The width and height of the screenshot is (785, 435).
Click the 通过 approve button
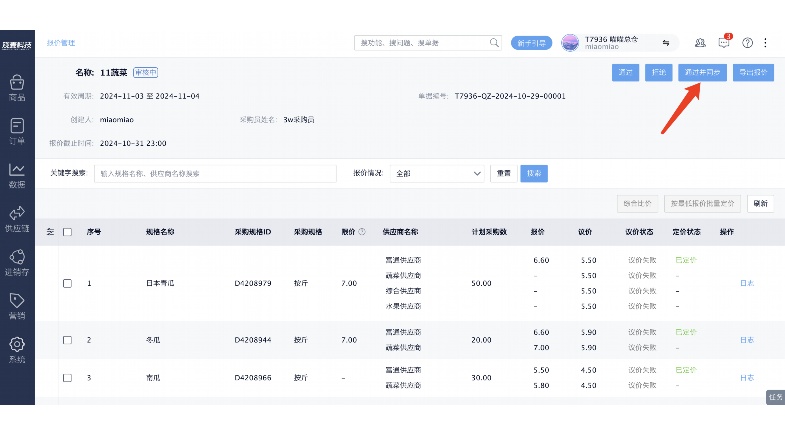(625, 73)
